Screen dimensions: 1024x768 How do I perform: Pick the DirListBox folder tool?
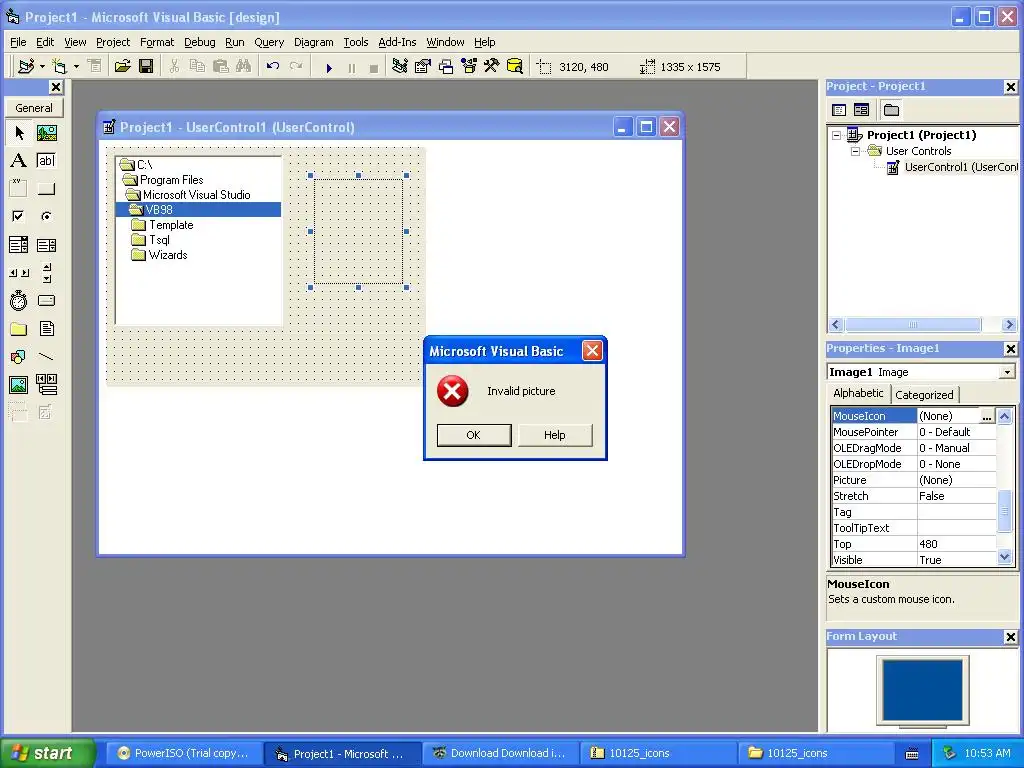[19, 328]
